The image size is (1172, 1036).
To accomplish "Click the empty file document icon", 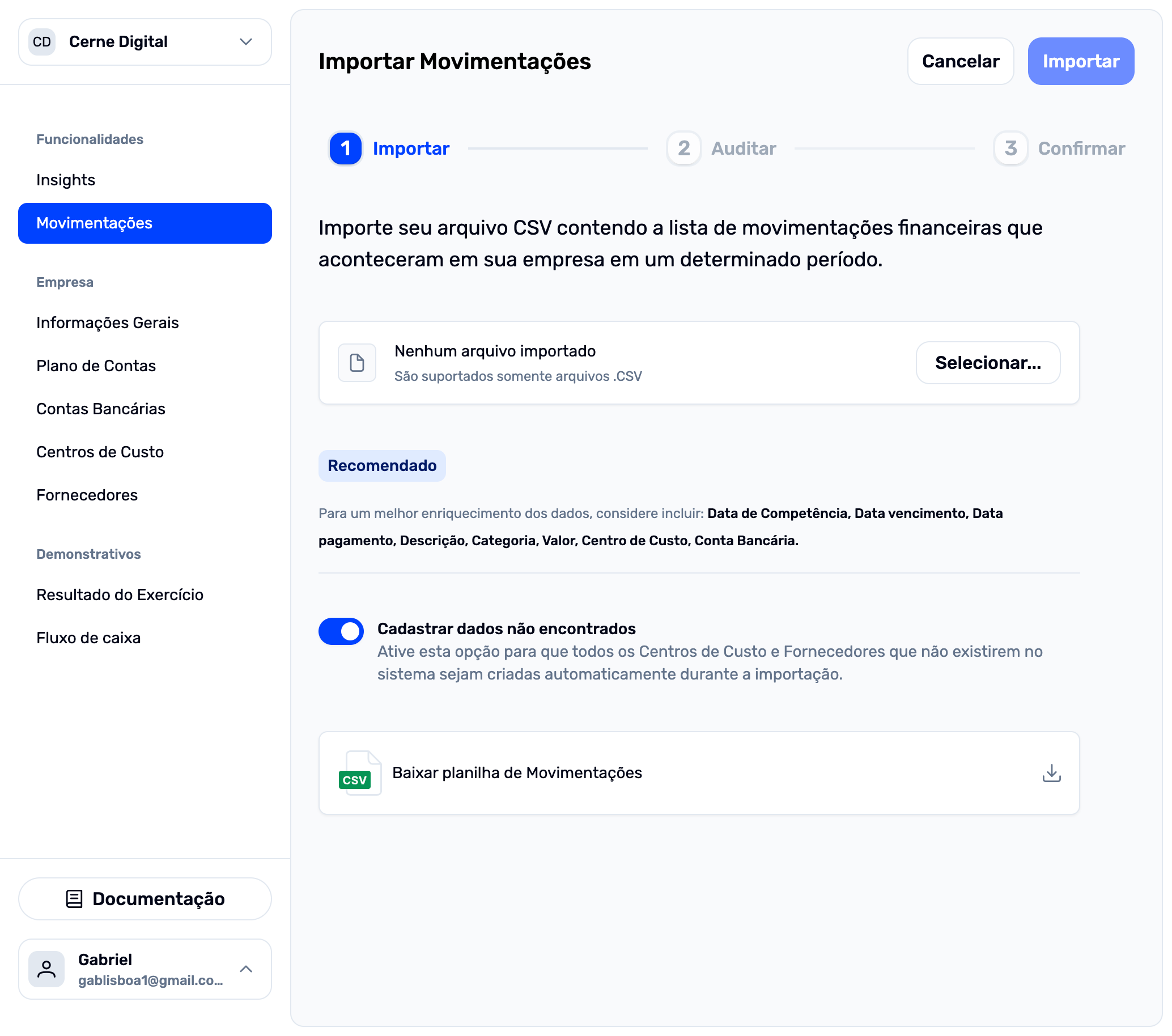I will [356, 363].
